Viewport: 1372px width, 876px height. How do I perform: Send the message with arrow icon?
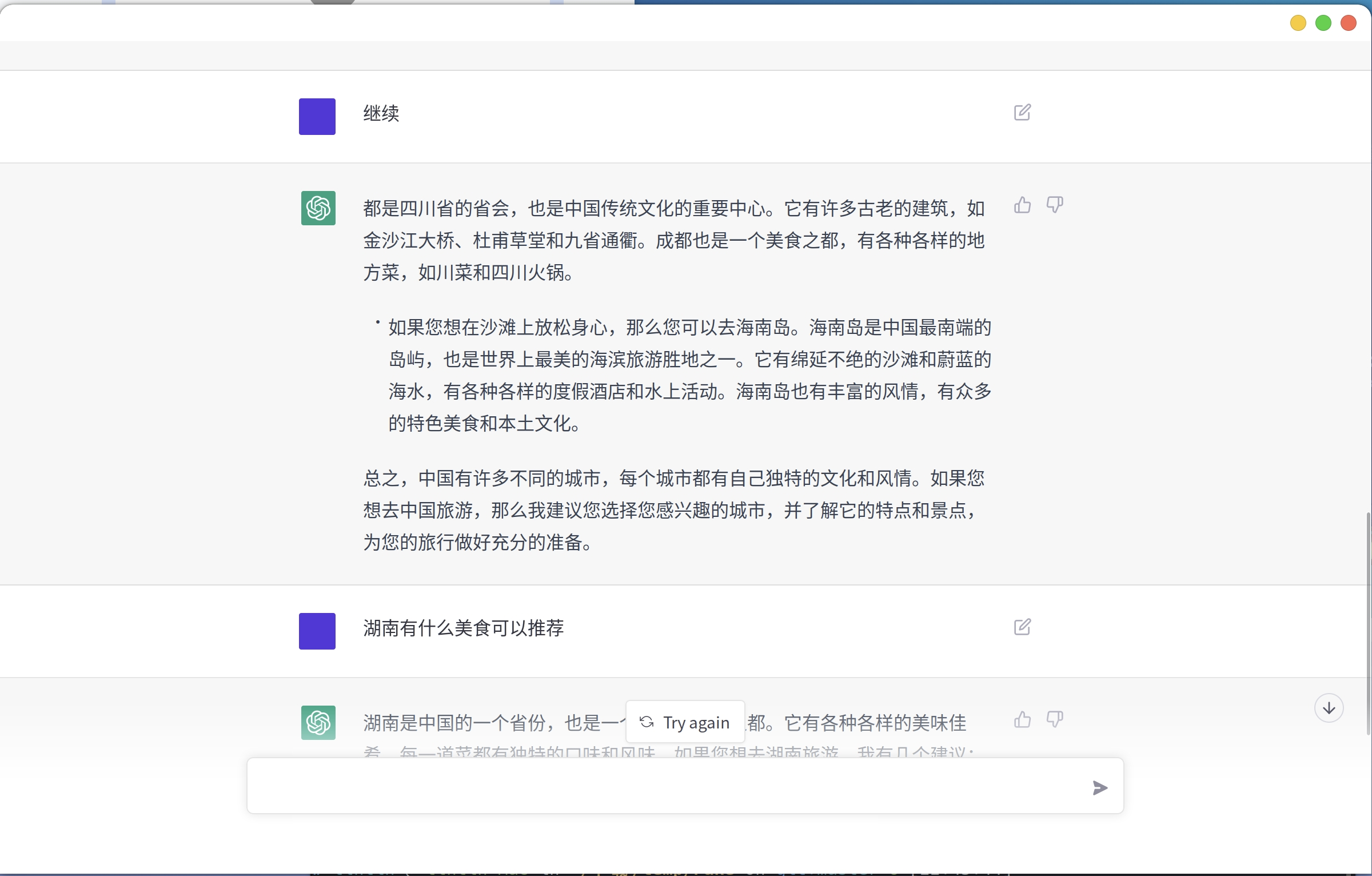1100,788
